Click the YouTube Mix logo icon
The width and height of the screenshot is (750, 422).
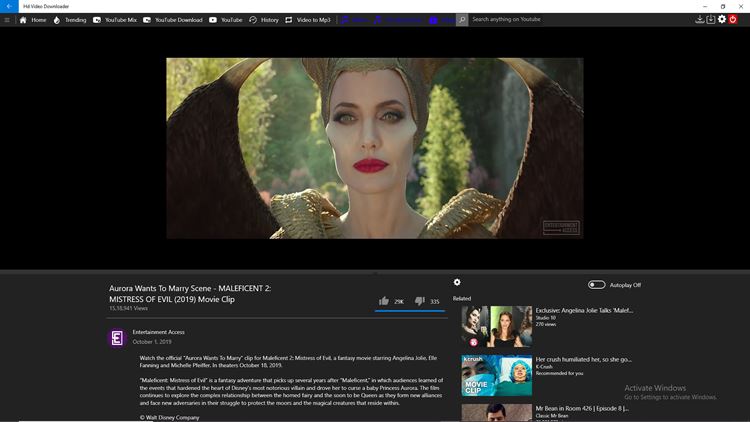pyautogui.click(x=97, y=20)
